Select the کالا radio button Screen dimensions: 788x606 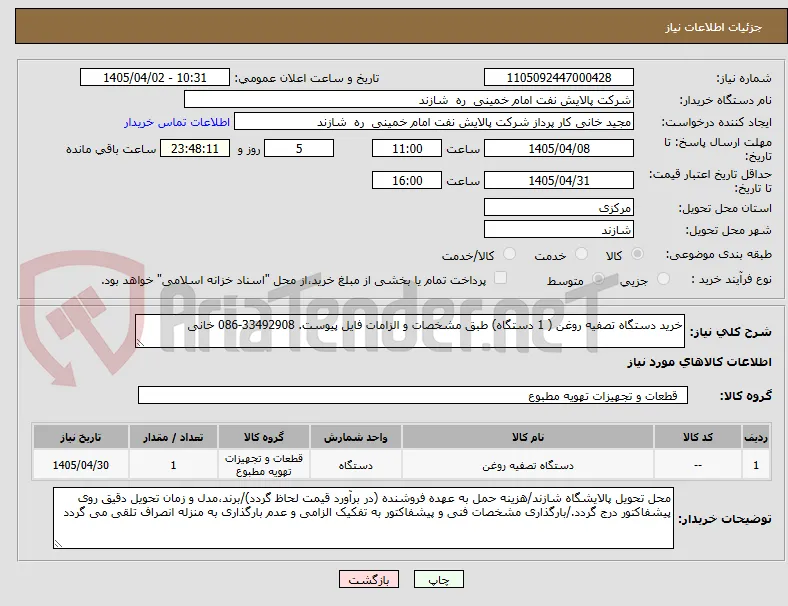pos(637,254)
